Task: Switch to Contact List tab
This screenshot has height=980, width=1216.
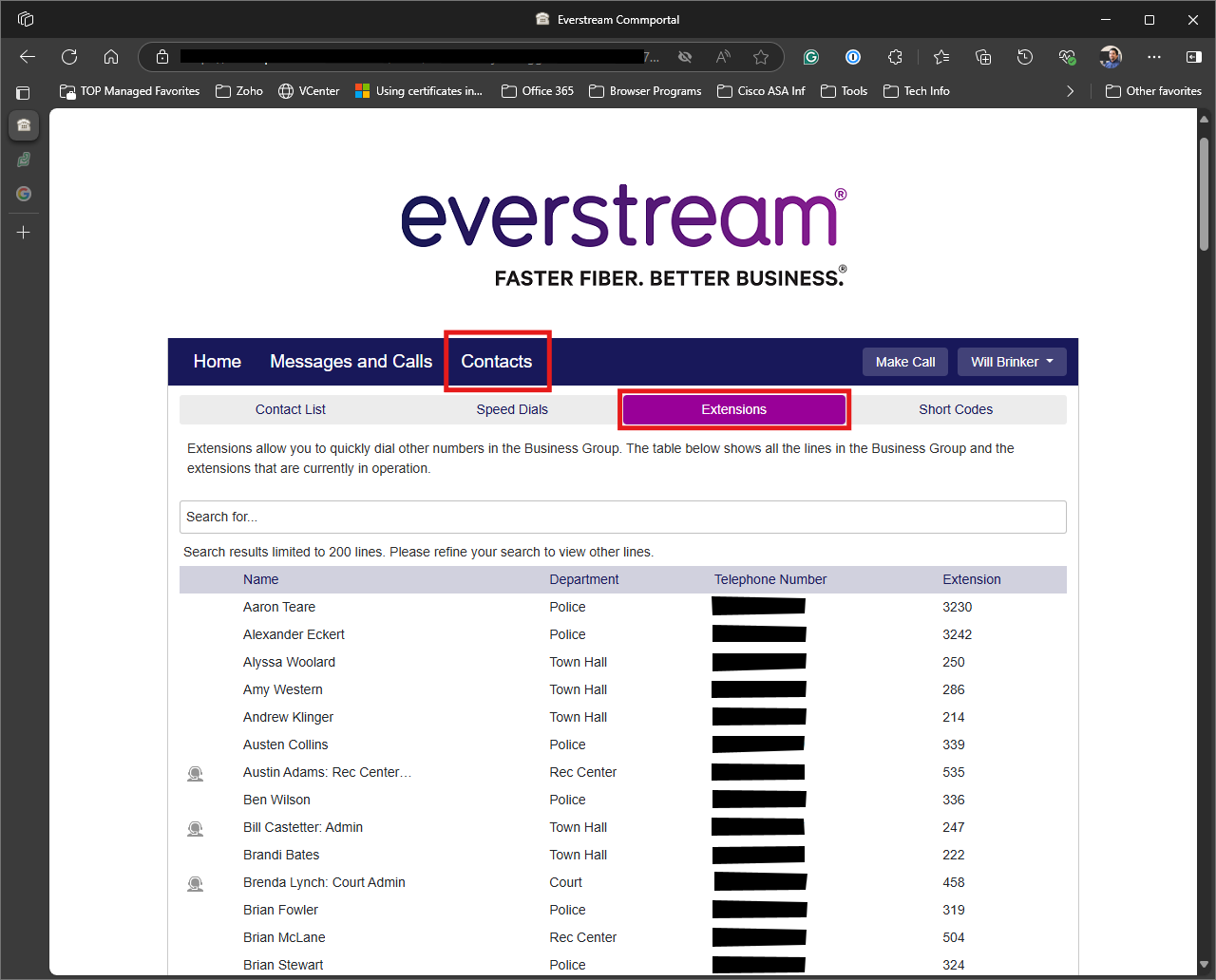Action: (x=291, y=409)
